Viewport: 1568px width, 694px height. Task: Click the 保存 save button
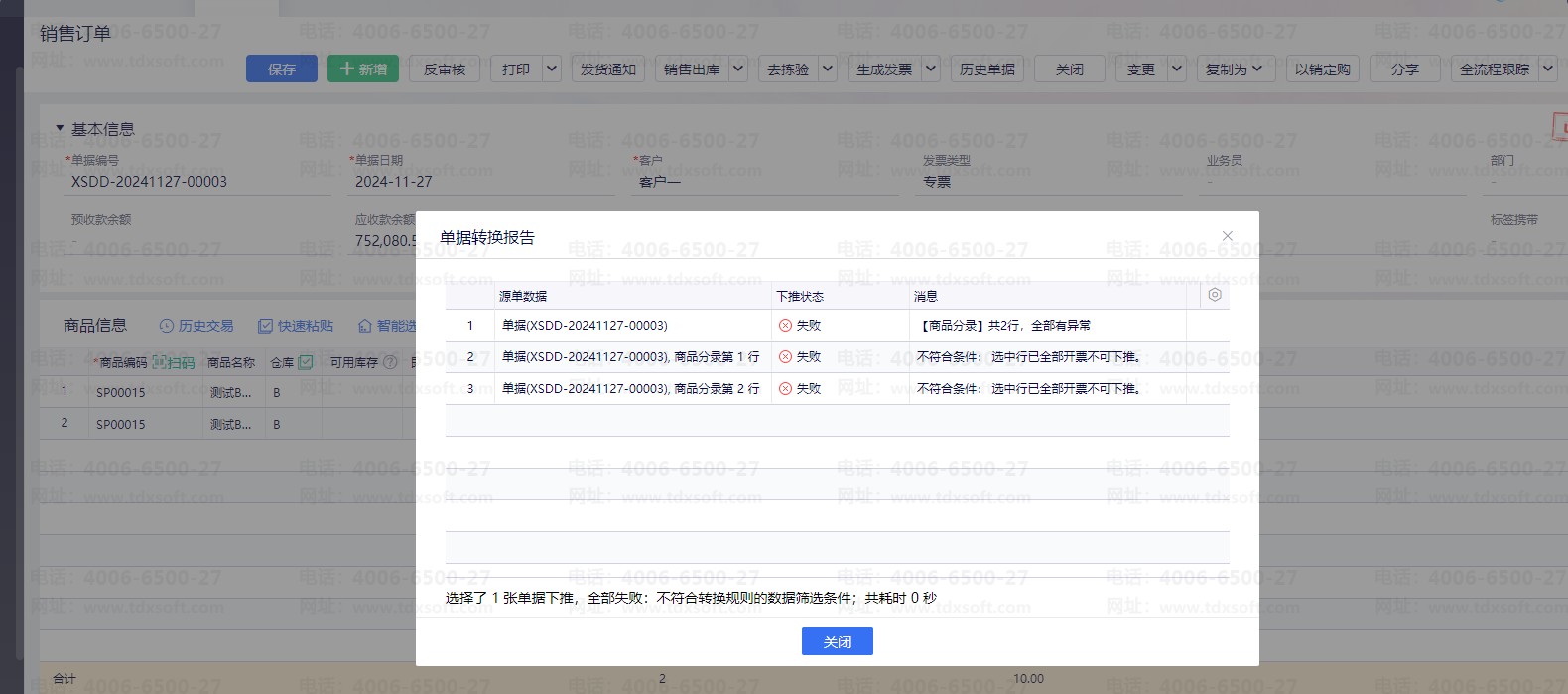(x=282, y=69)
